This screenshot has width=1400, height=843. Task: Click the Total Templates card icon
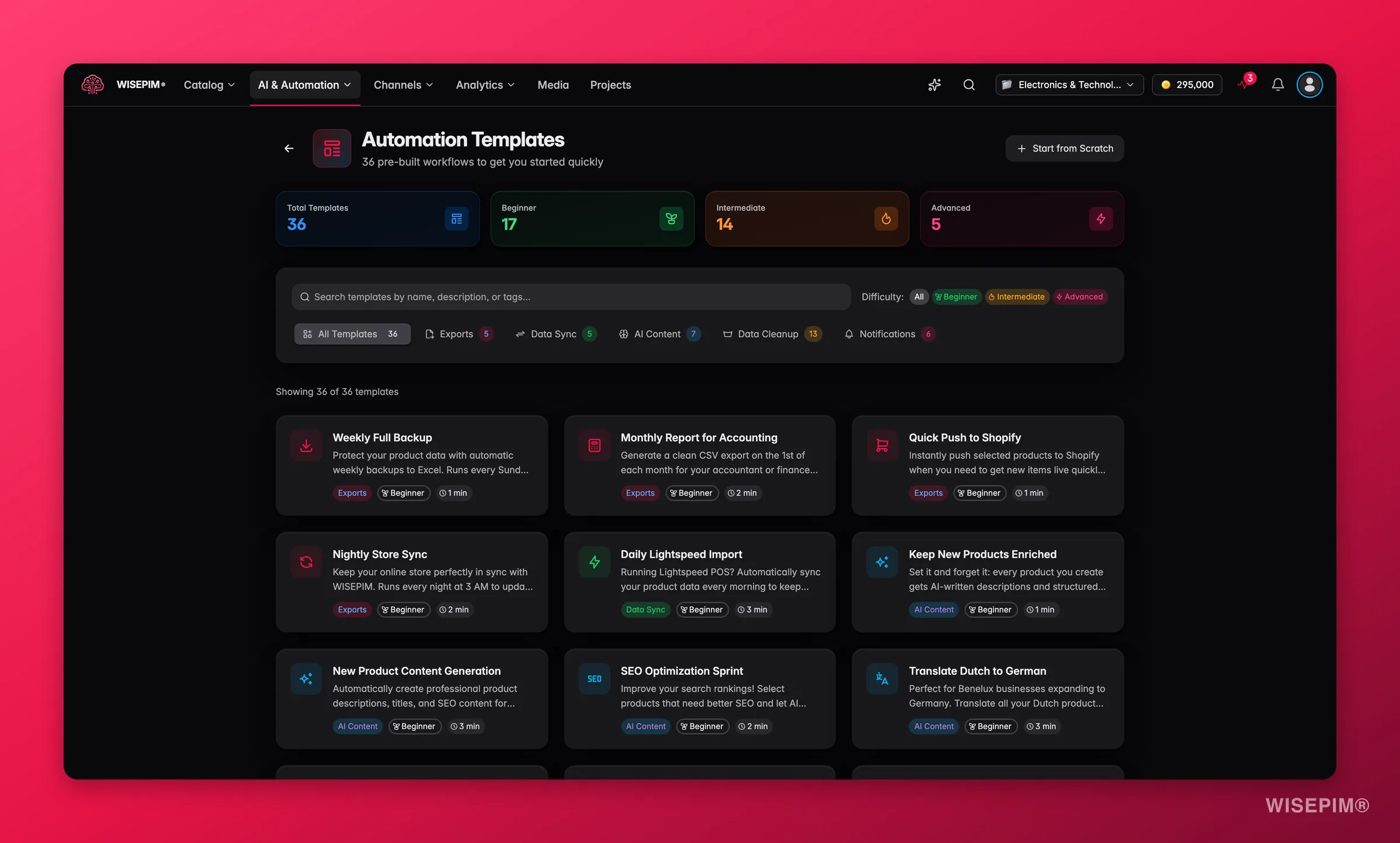pos(456,219)
